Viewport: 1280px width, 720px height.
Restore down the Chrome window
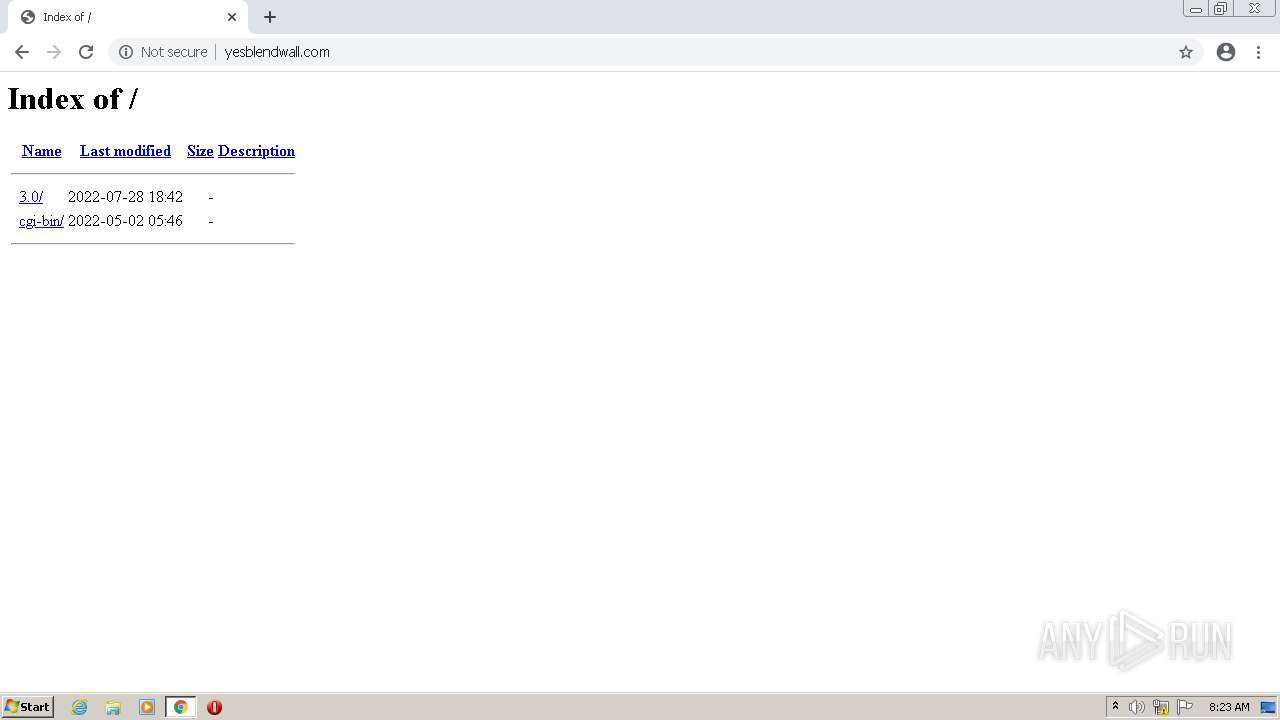[1221, 9]
